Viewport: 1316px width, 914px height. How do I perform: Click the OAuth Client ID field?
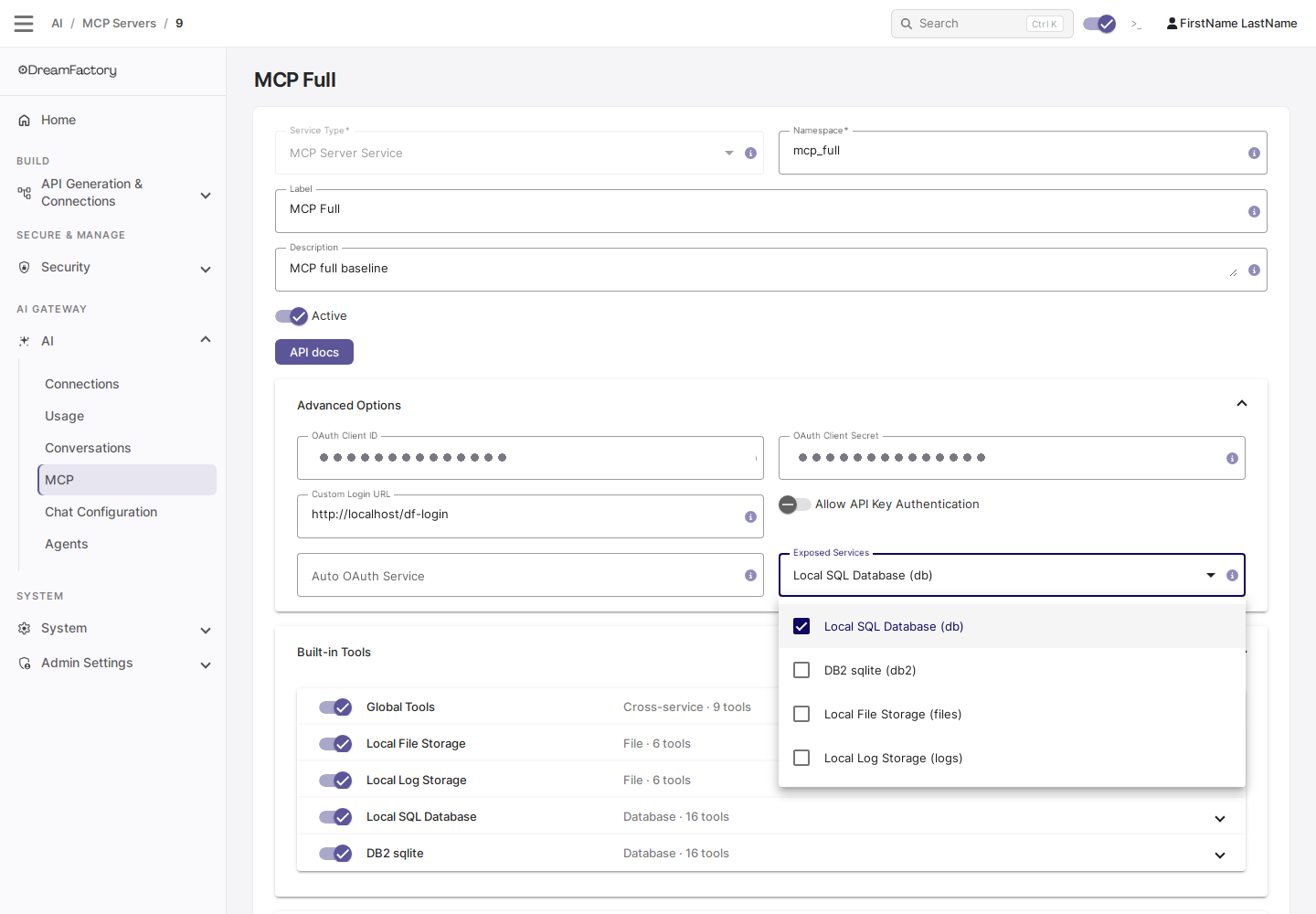click(530, 458)
